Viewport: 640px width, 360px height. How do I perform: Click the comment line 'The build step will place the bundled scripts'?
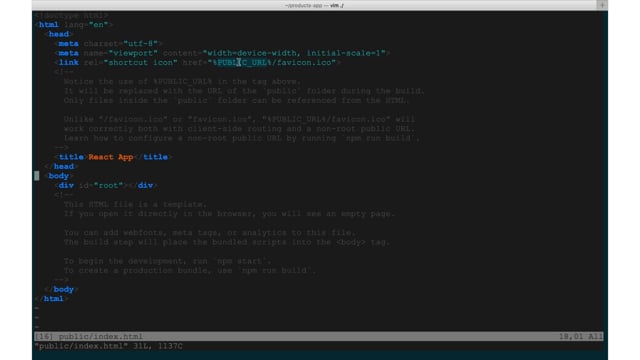227,242
